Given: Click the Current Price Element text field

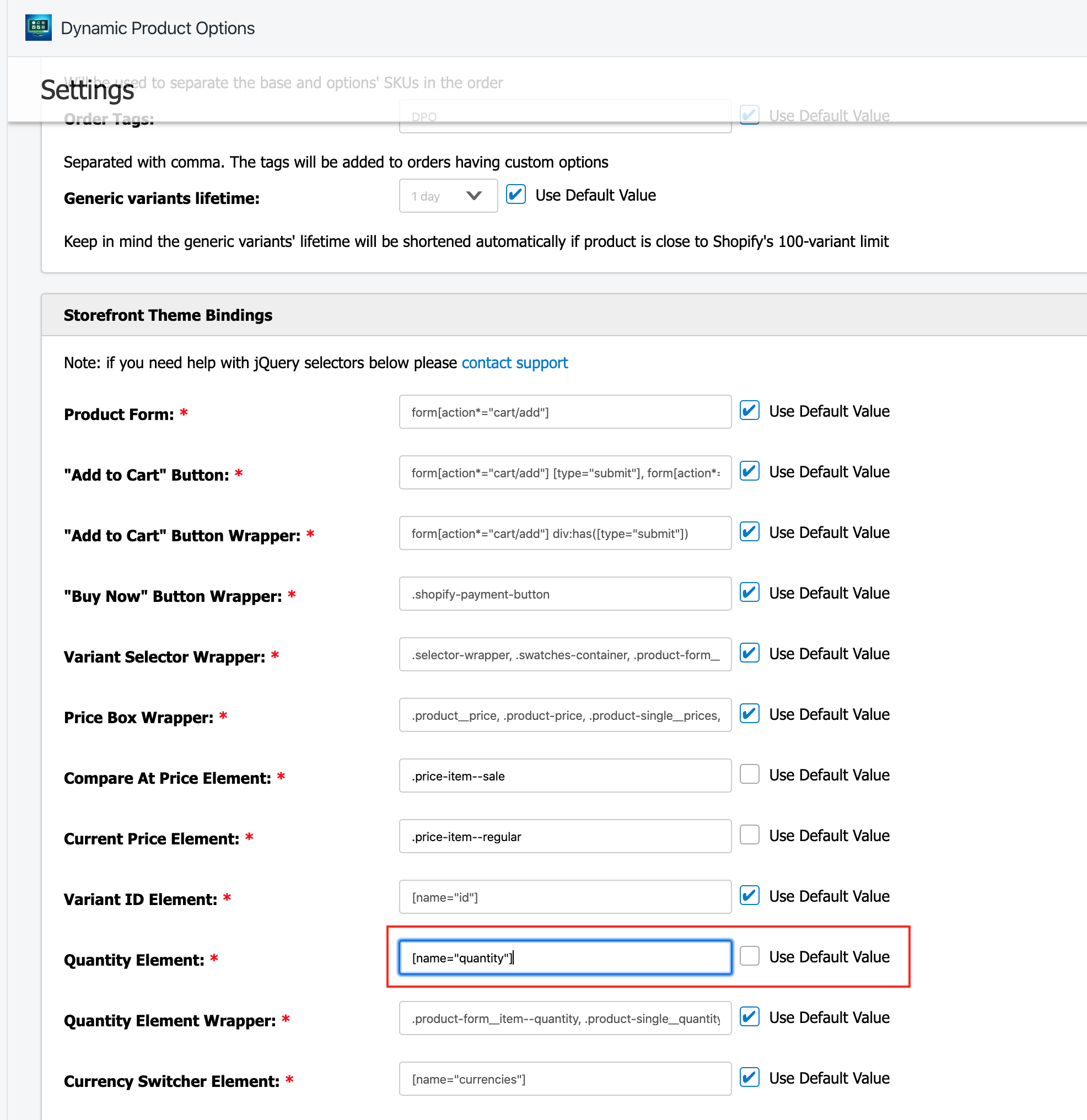Looking at the screenshot, I should pyautogui.click(x=564, y=837).
